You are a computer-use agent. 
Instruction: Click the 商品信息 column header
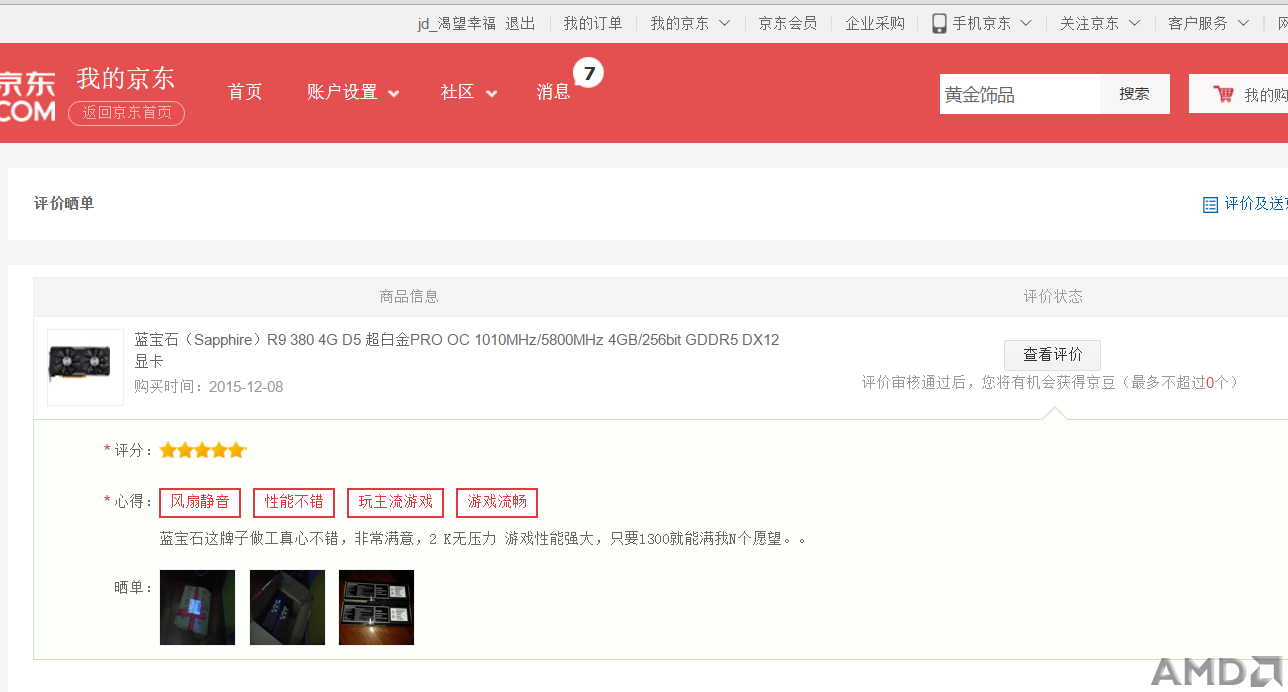tap(409, 297)
